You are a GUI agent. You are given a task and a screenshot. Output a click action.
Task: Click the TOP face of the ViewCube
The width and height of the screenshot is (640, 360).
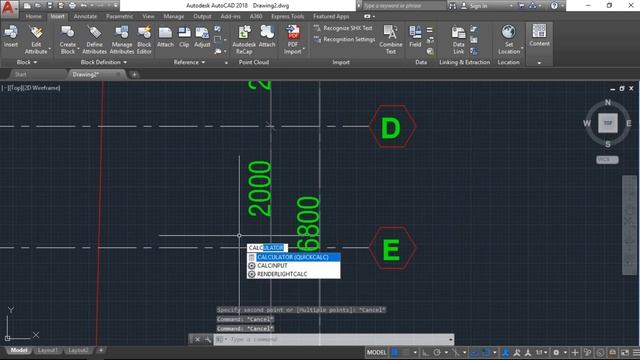coord(608,123)
